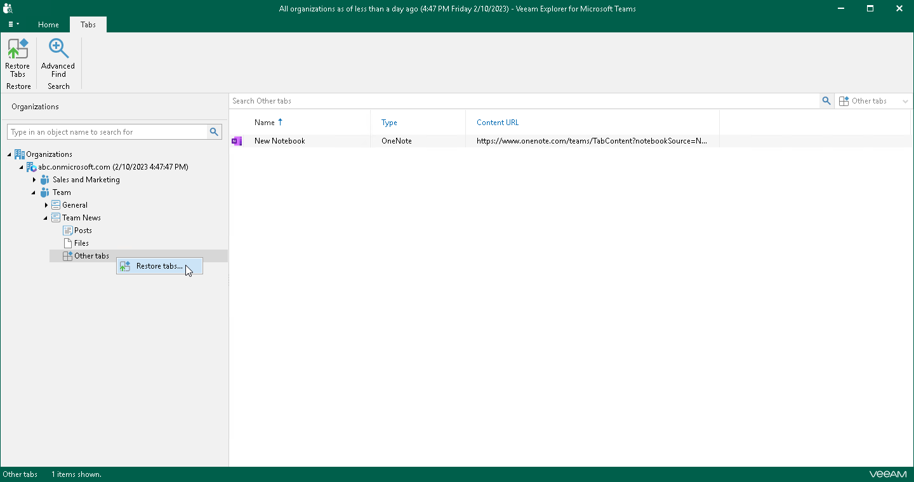The width and height of the screenshot is (914, 482).
Task: Maximize the Veeam Explorer window
Action: 870,8
